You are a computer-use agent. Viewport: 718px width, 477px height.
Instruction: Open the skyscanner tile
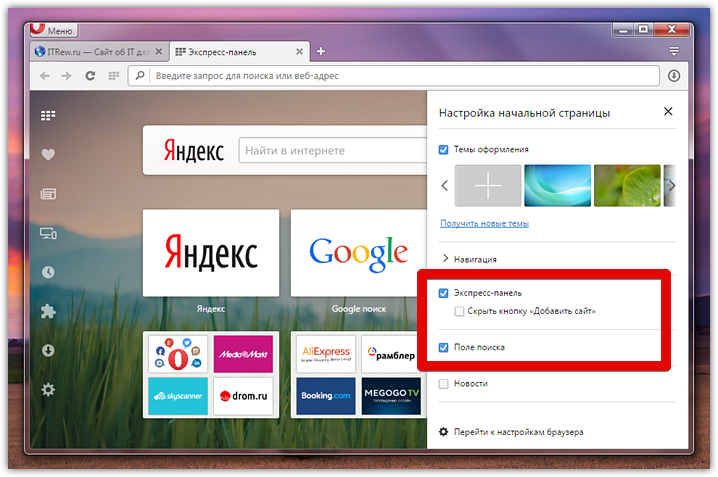coord(178,396)
